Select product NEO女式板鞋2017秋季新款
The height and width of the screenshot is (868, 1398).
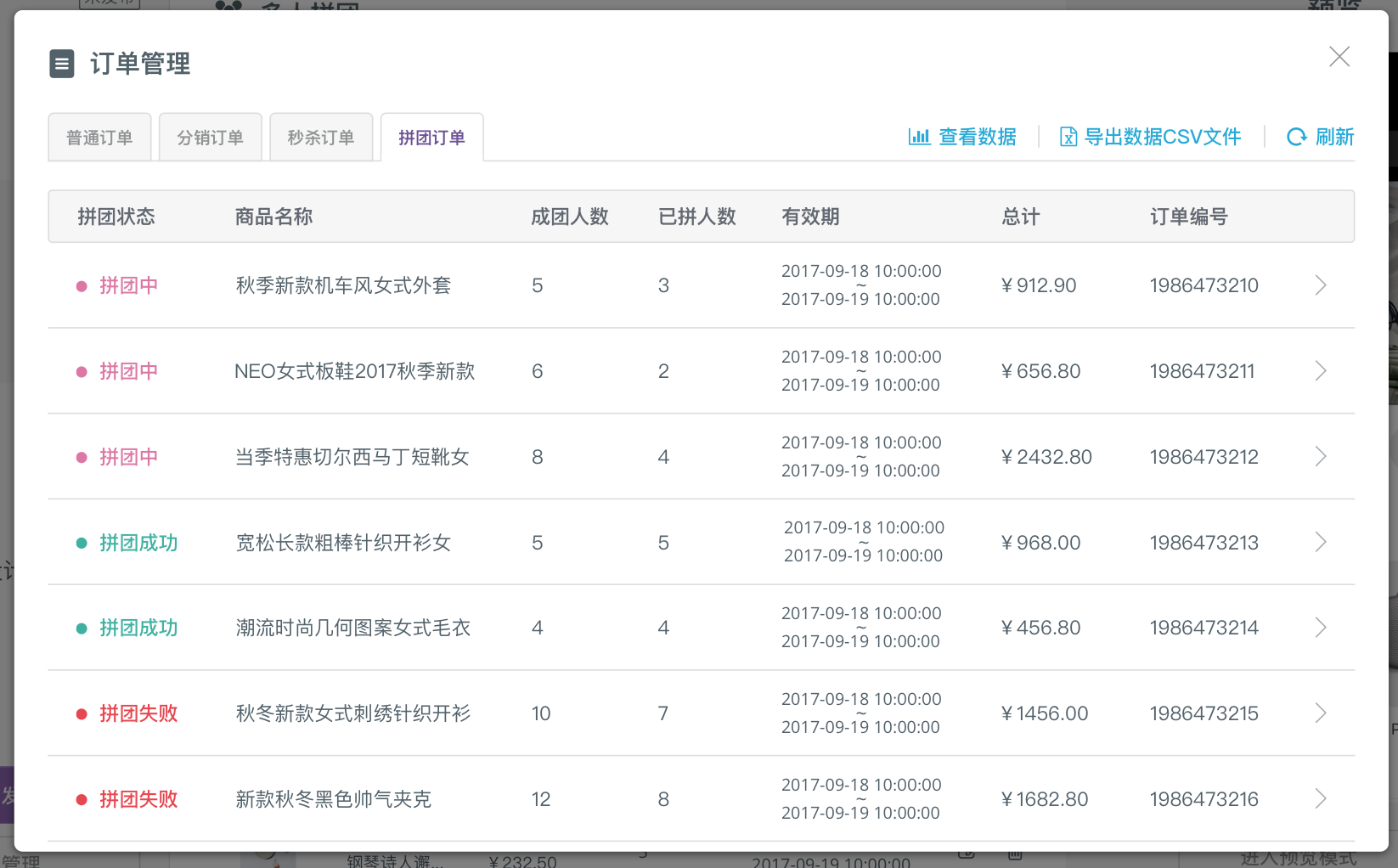[355, 371]
